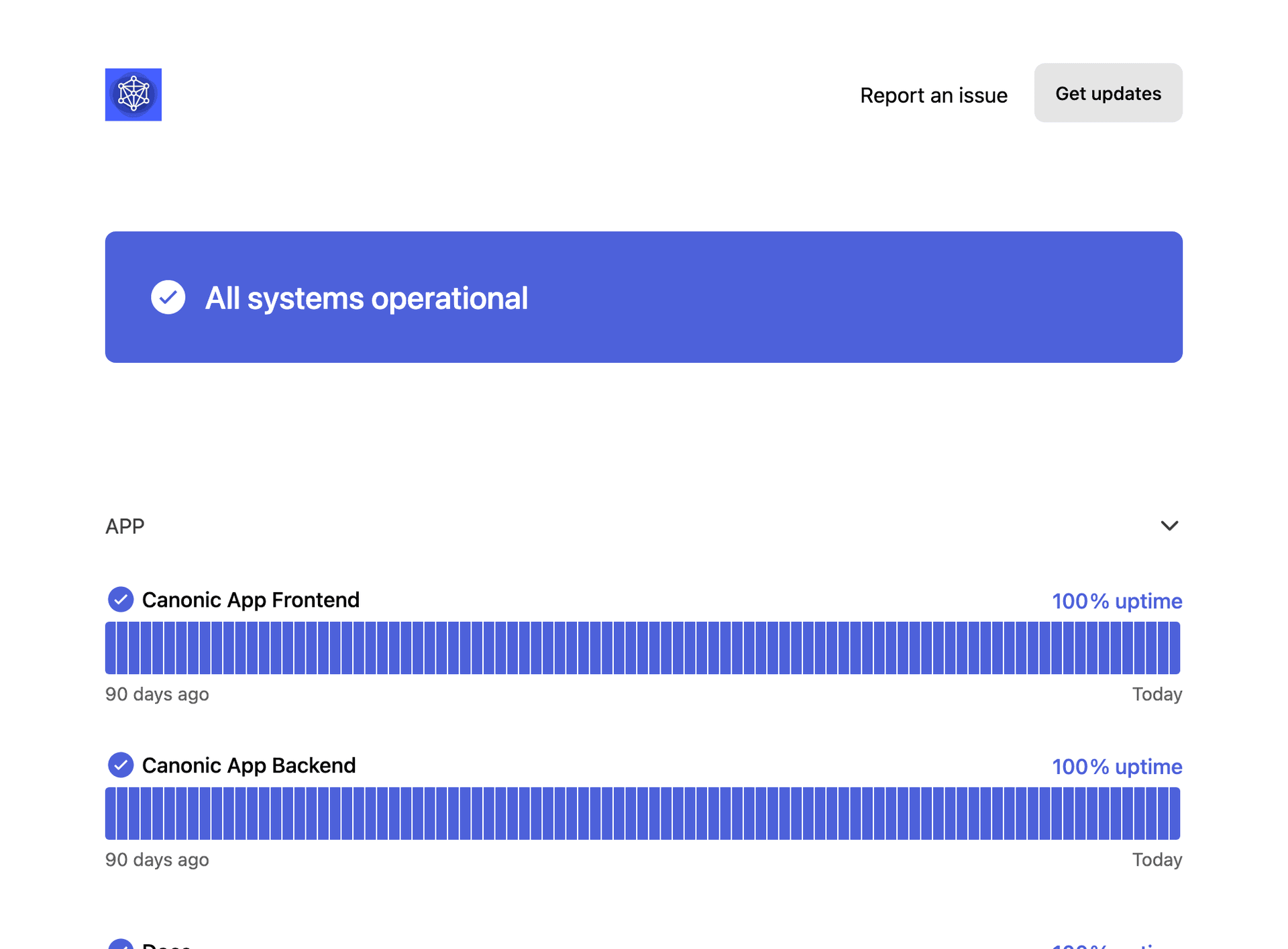The height and width of the screenshot is (949, 1288).
Task: Open the Report an issue link
Action: click(x=933, y=95)
